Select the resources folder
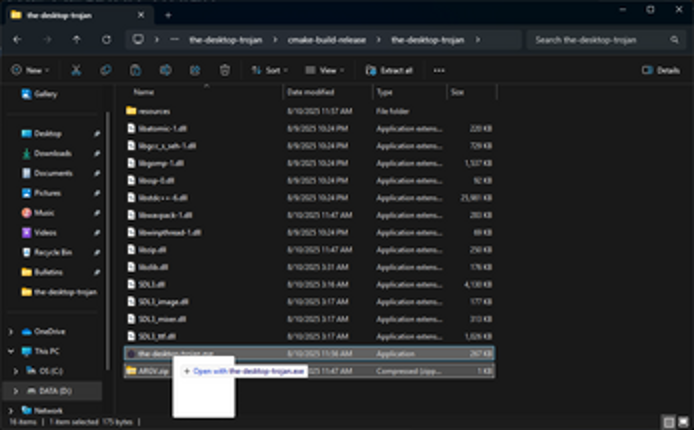Viewport: 694px width, 430px height. tap(309, 111)
